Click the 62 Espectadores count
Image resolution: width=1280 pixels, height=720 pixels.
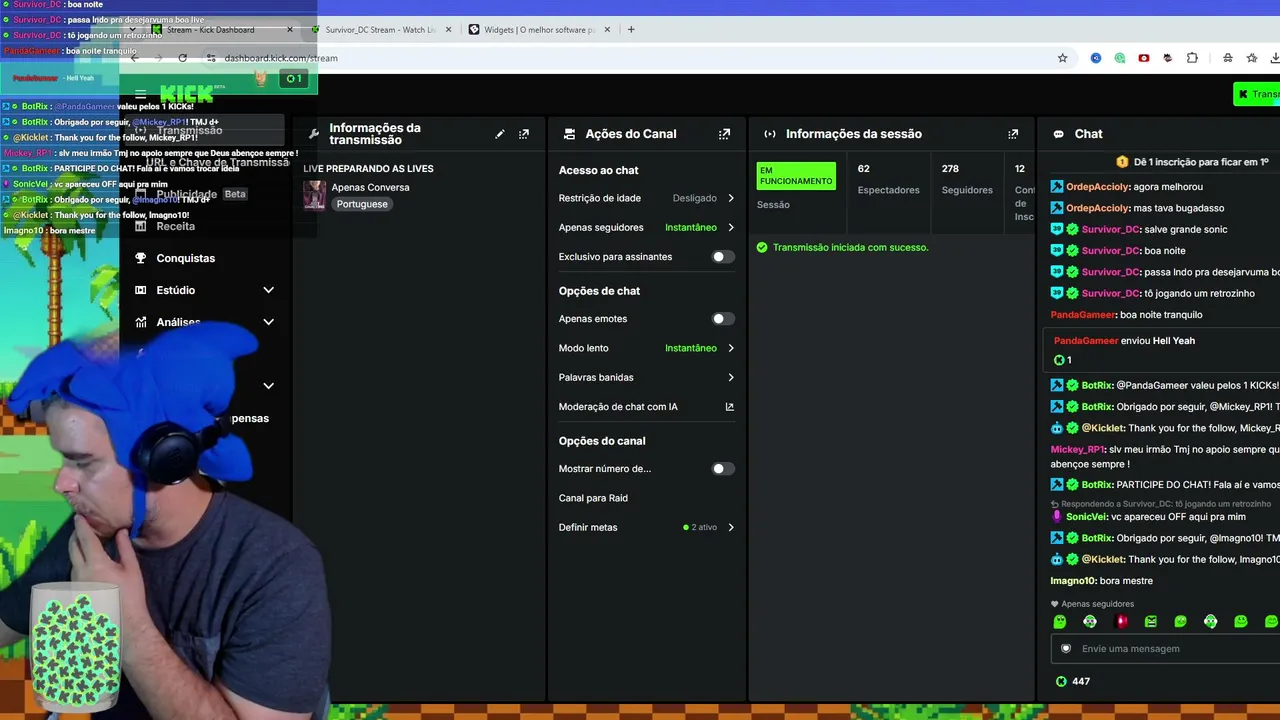[x=888, y=179]
